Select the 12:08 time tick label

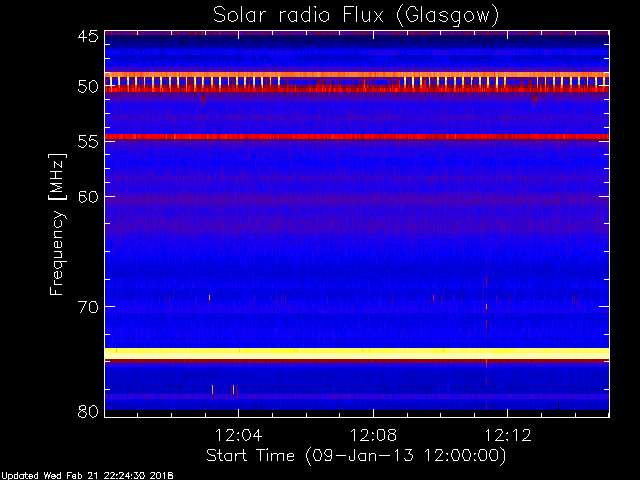373,435
